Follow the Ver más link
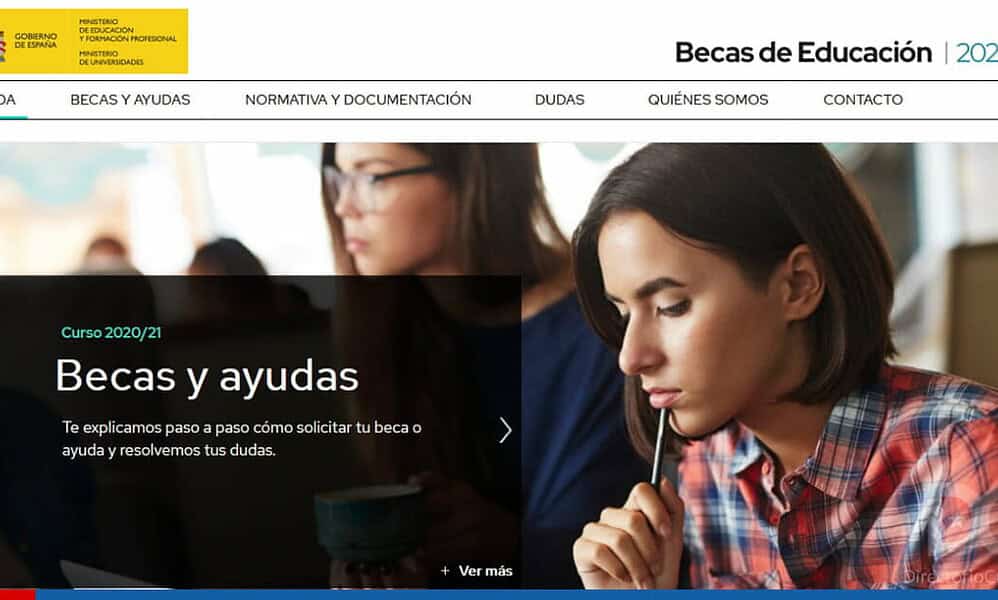This screenshot has height=600, width=998. click(x=485, y=571)
